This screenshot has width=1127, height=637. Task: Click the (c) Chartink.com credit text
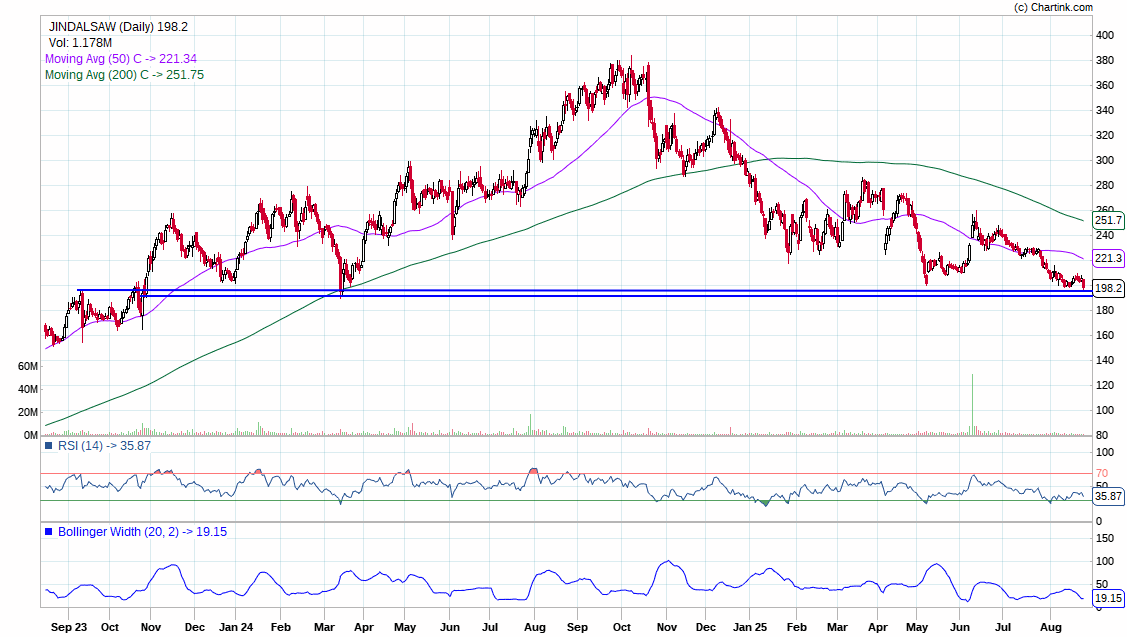1053,7
